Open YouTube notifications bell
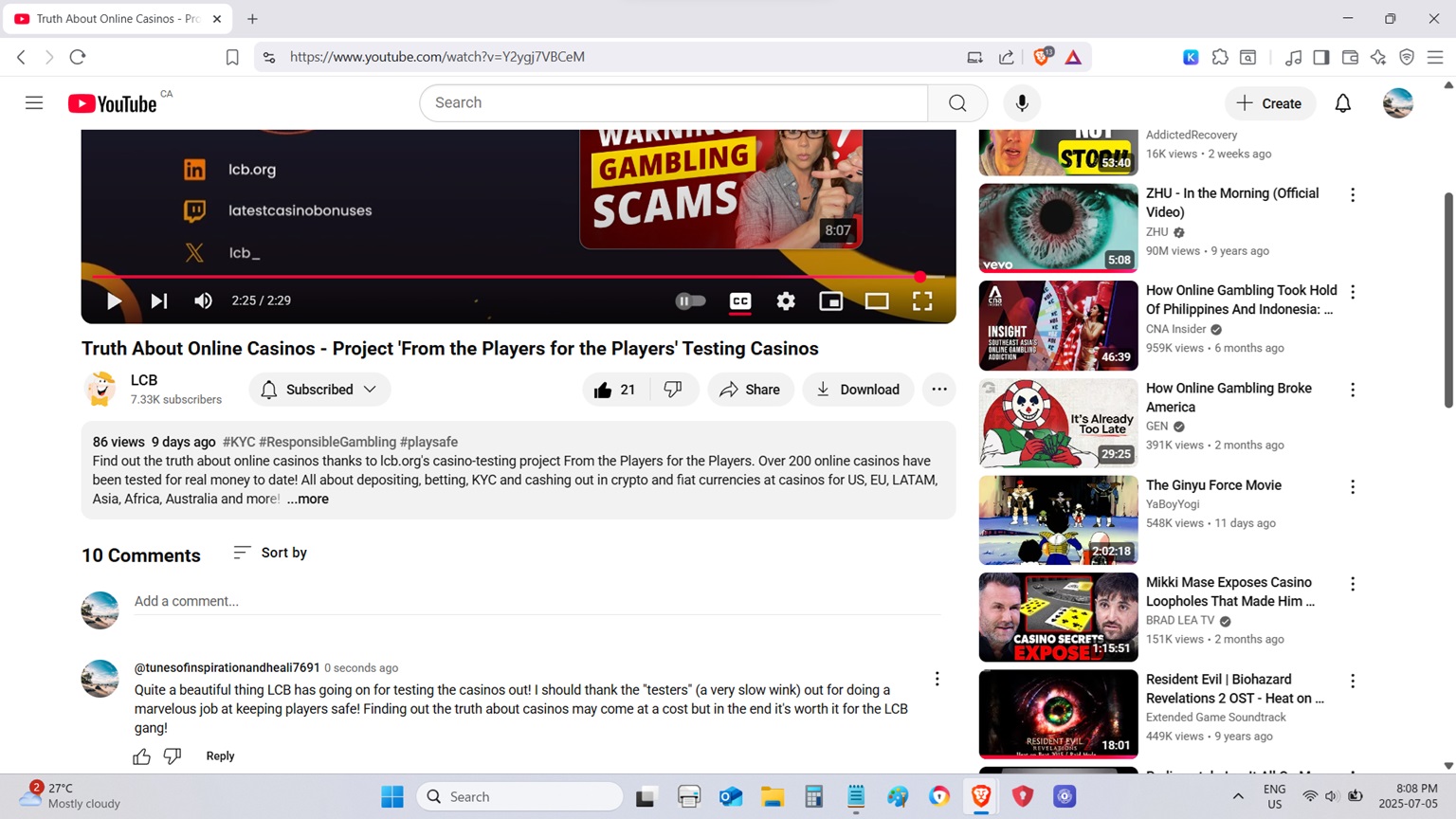Image resolution: width=1456 pixels, height=819 pixels. 1343,103
